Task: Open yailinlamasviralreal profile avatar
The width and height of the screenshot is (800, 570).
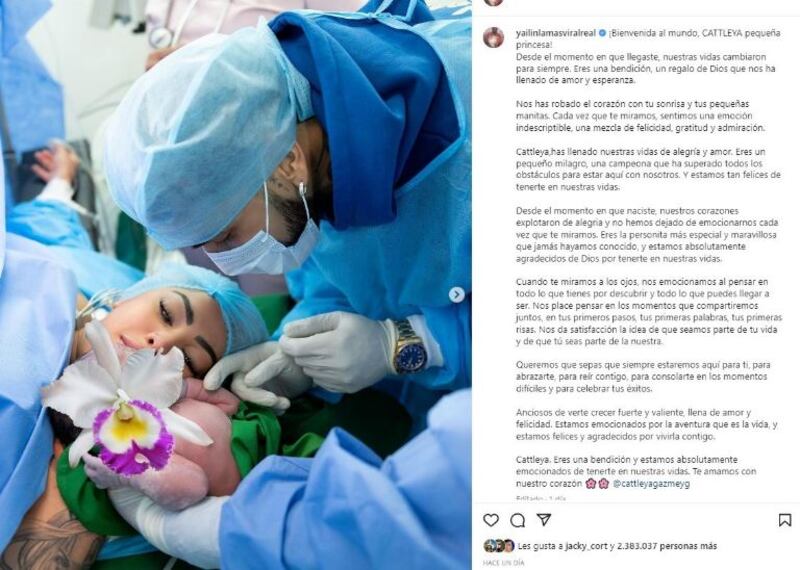Action: click(x=493, y=38)
